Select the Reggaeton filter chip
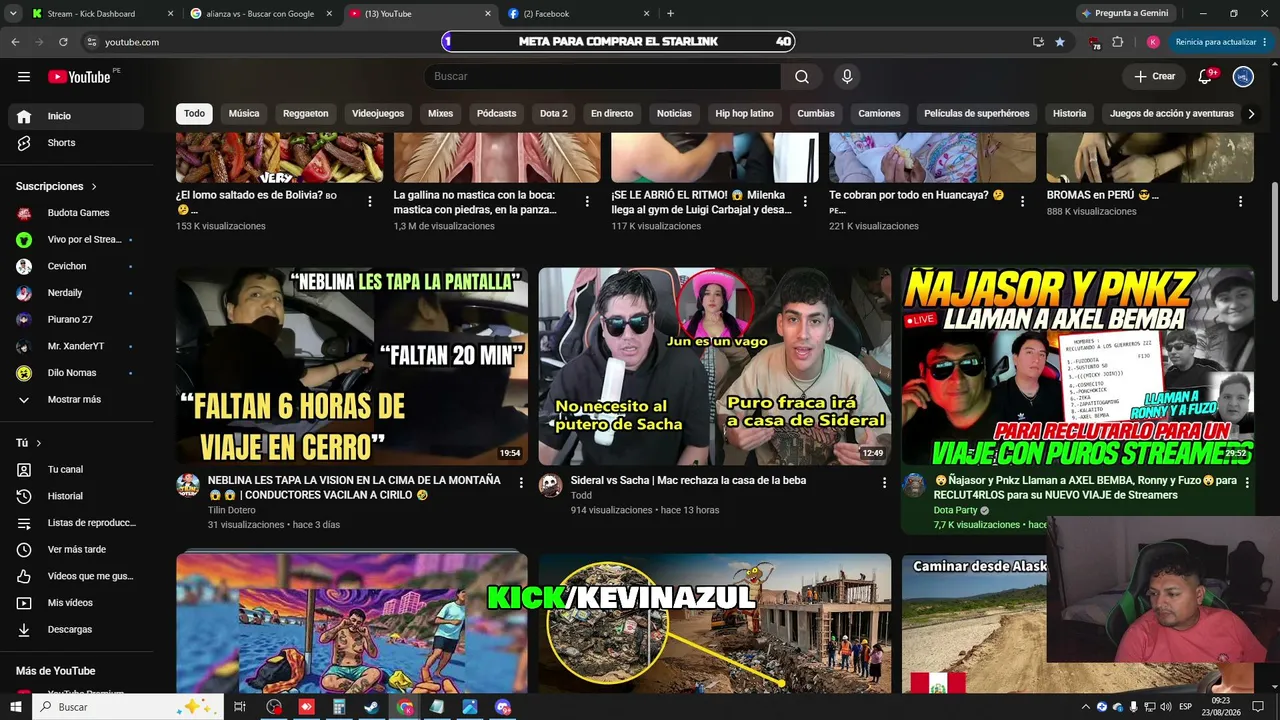This screenshot has width=1280, height=720. [x=306, y=114]
